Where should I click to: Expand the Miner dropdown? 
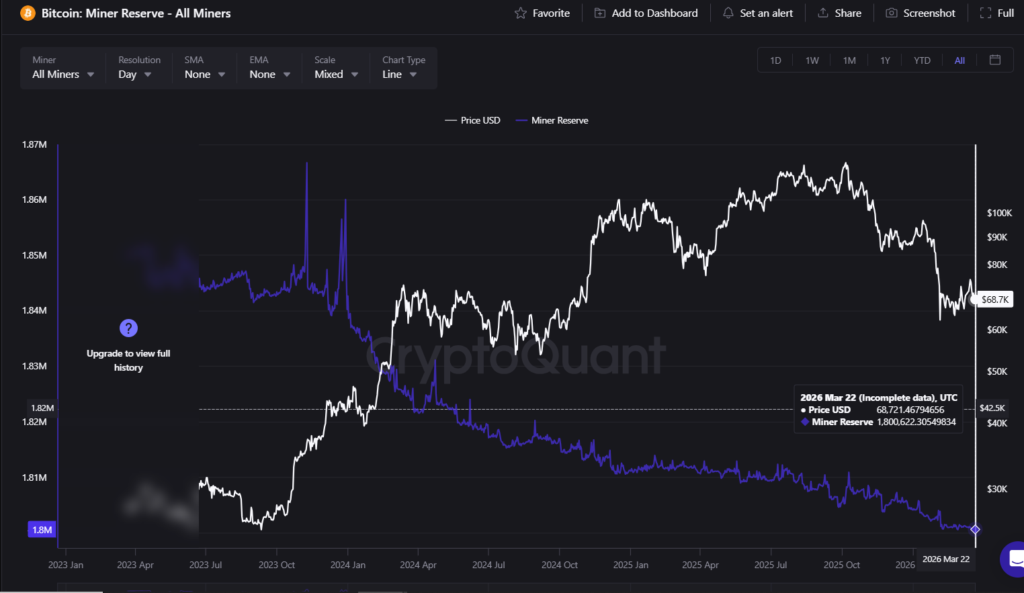point(64,74)
